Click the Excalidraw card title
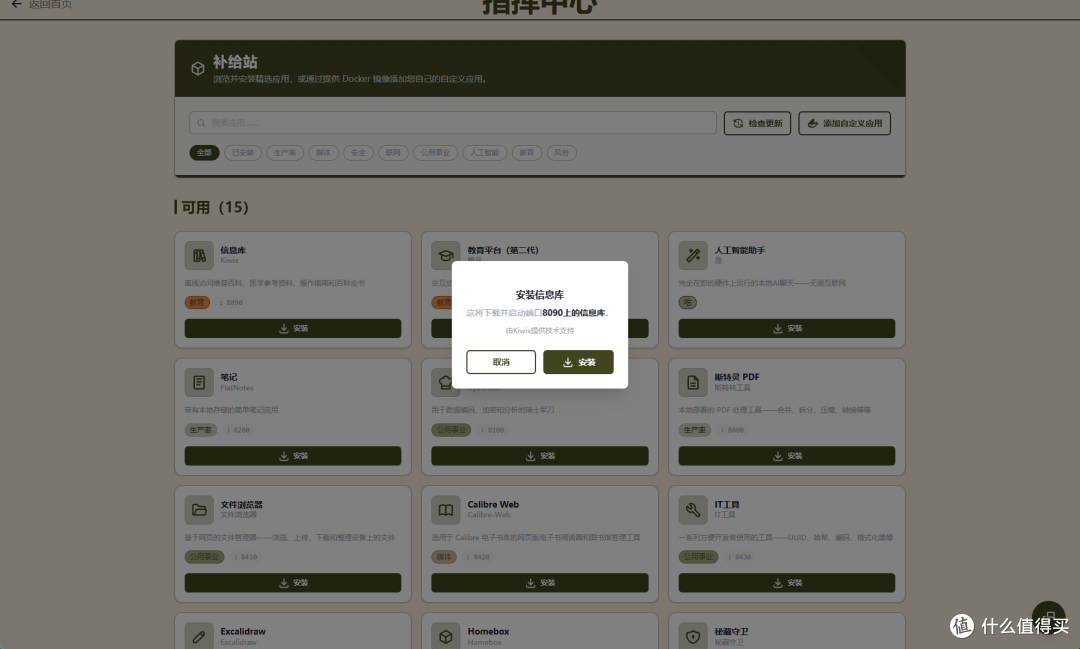This screenshot has height=649, width=1080. click(x=242, y=631)
